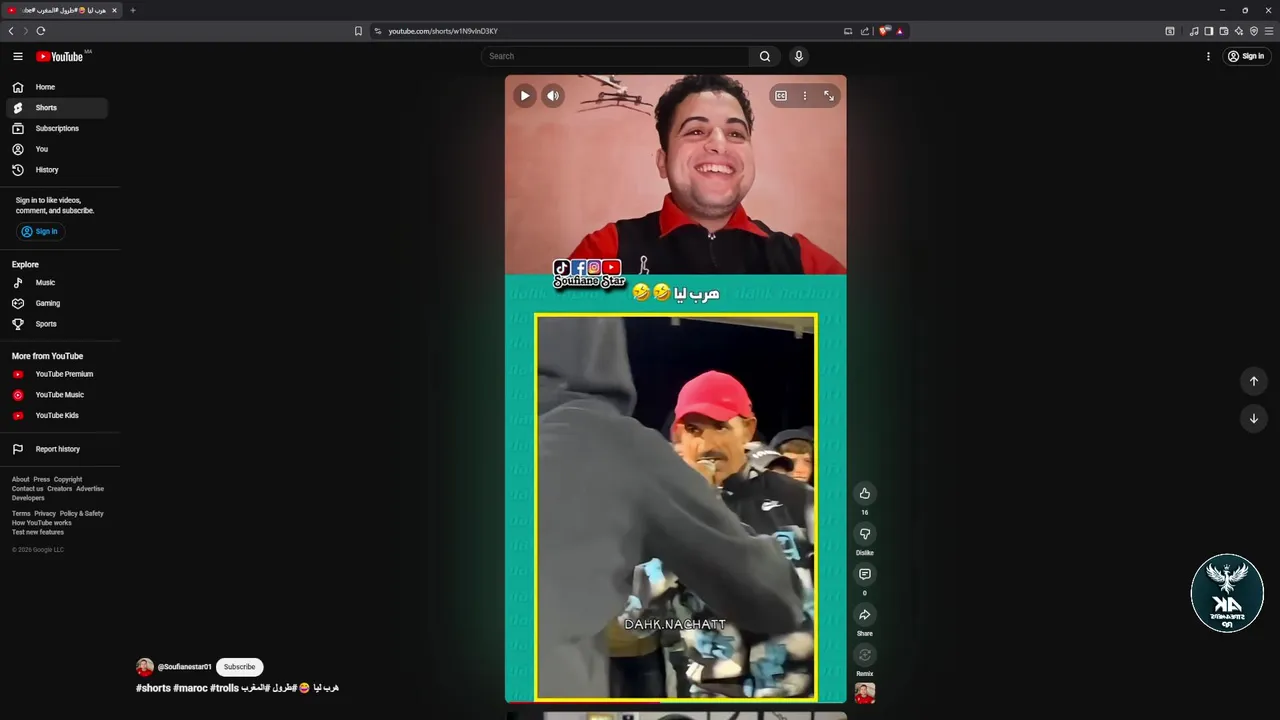The height and width of the screenshot is (720, 1280).
Task: Open YouTube settings three-dot menu
Action: pos(1208,56)
